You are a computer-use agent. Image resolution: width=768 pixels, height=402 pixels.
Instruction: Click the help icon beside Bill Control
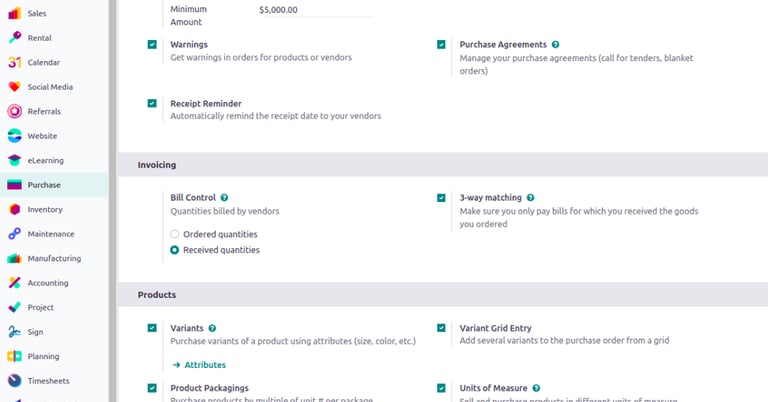(225, 198)
